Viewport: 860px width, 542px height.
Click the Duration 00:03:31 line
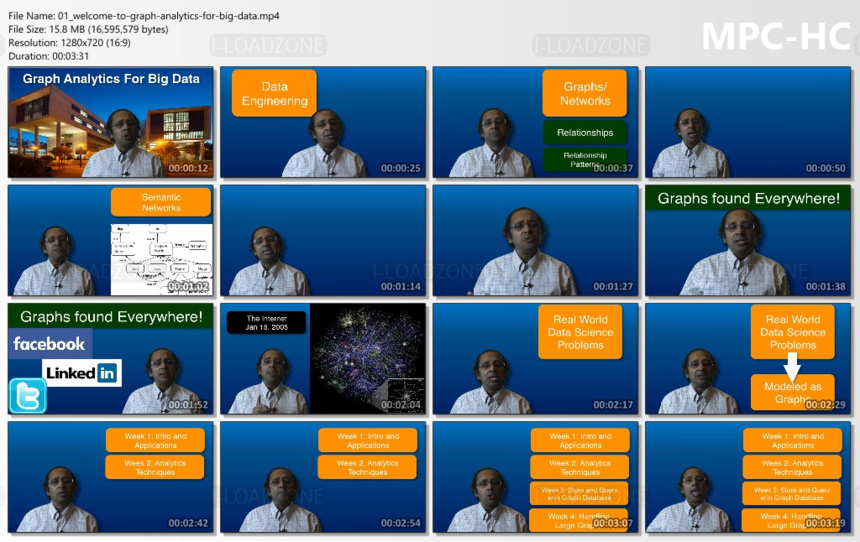click(x=48, y=56)
